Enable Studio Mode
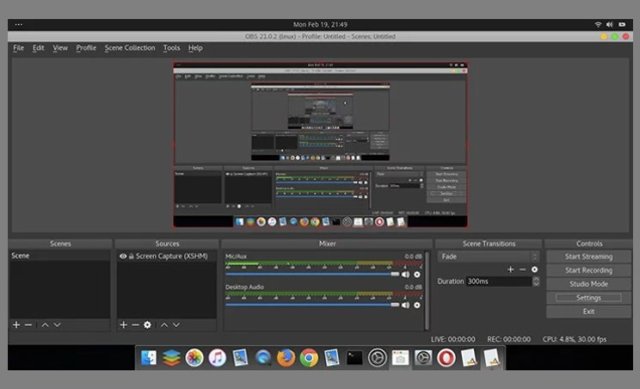The height and width of the screenshot is (389, 640). [589, 284]
